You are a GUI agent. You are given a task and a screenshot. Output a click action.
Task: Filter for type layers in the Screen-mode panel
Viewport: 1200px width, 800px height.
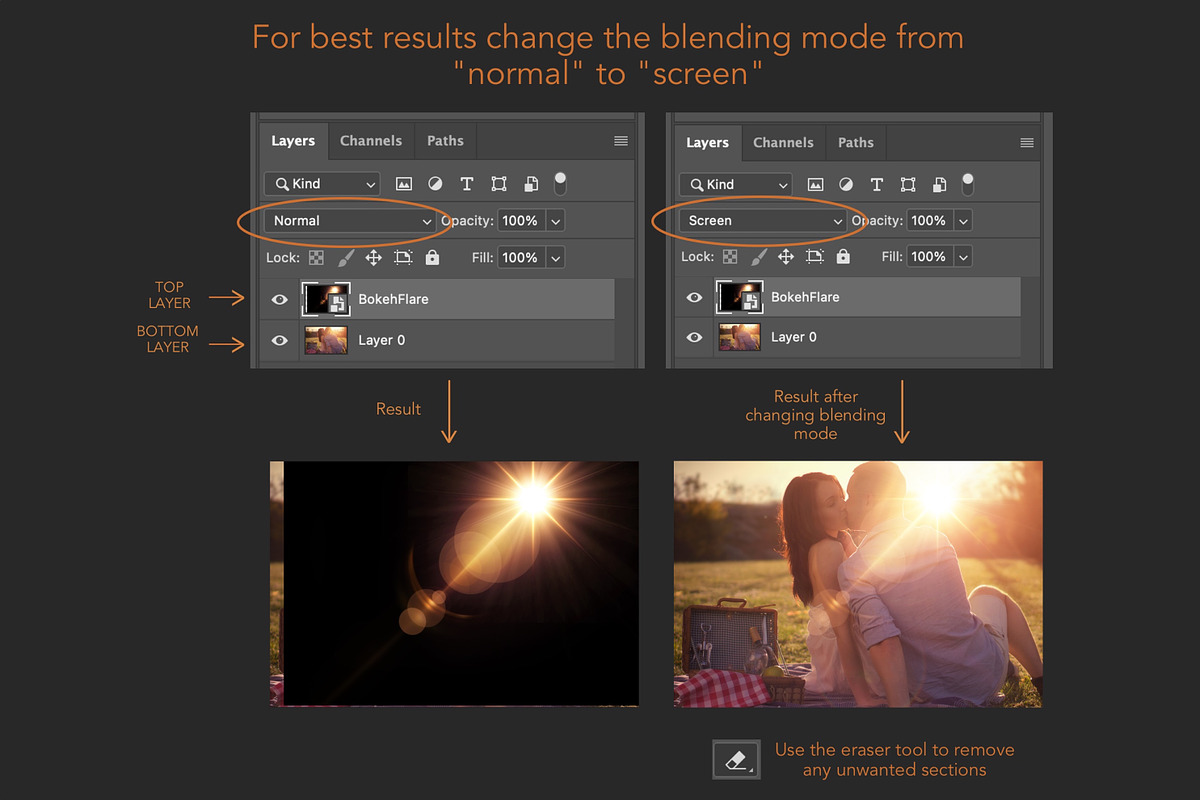click(877, 185)
